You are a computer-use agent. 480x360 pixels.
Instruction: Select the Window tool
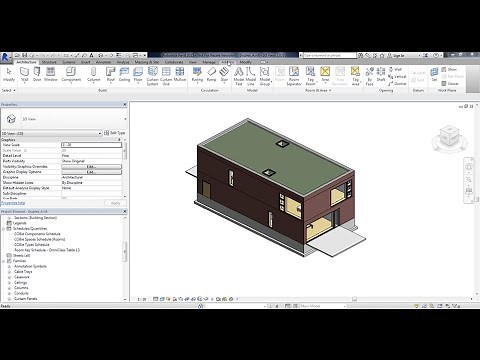51,74
